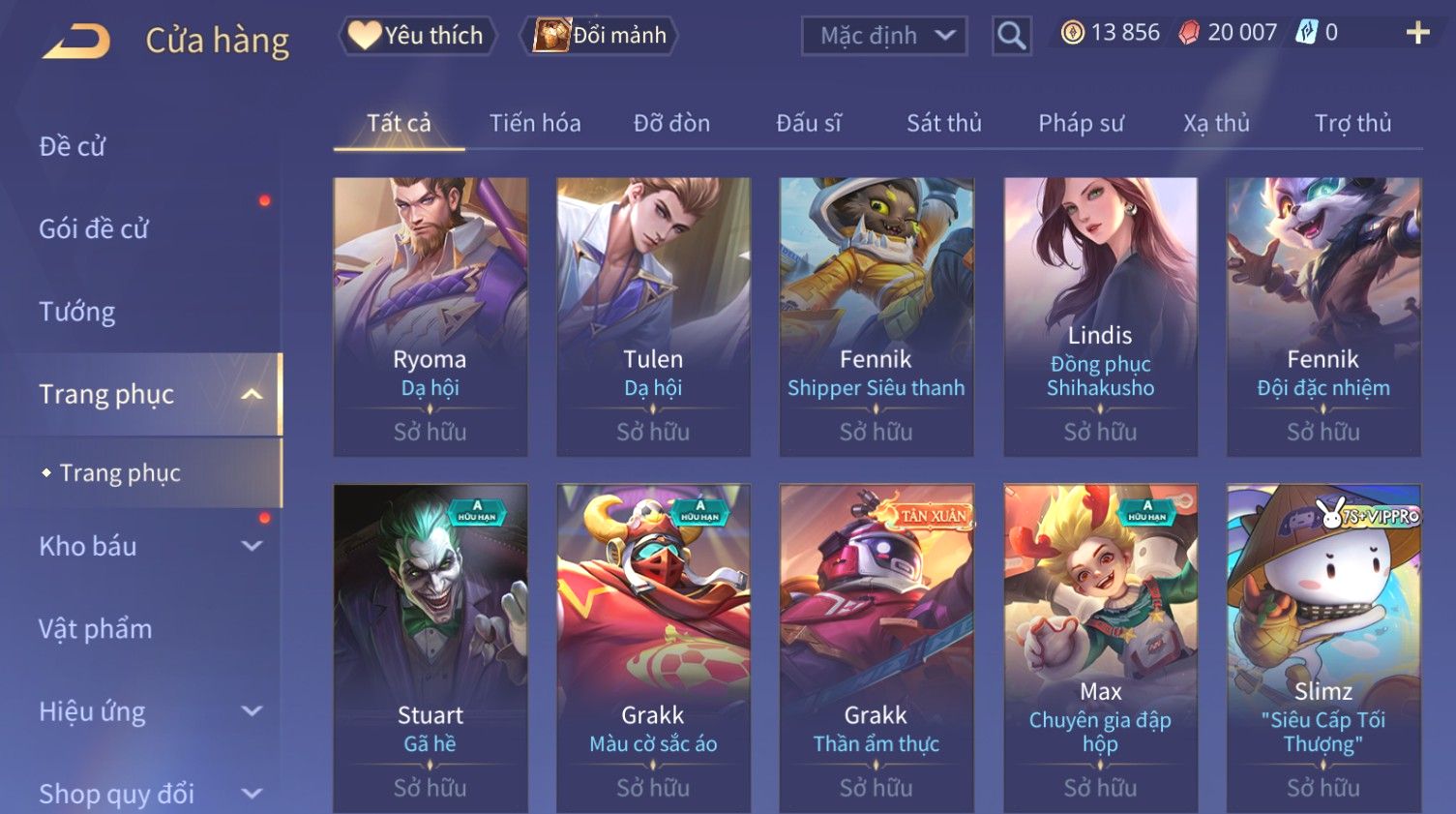Open Yêu thích favorites heart button

tap(418, 35)
